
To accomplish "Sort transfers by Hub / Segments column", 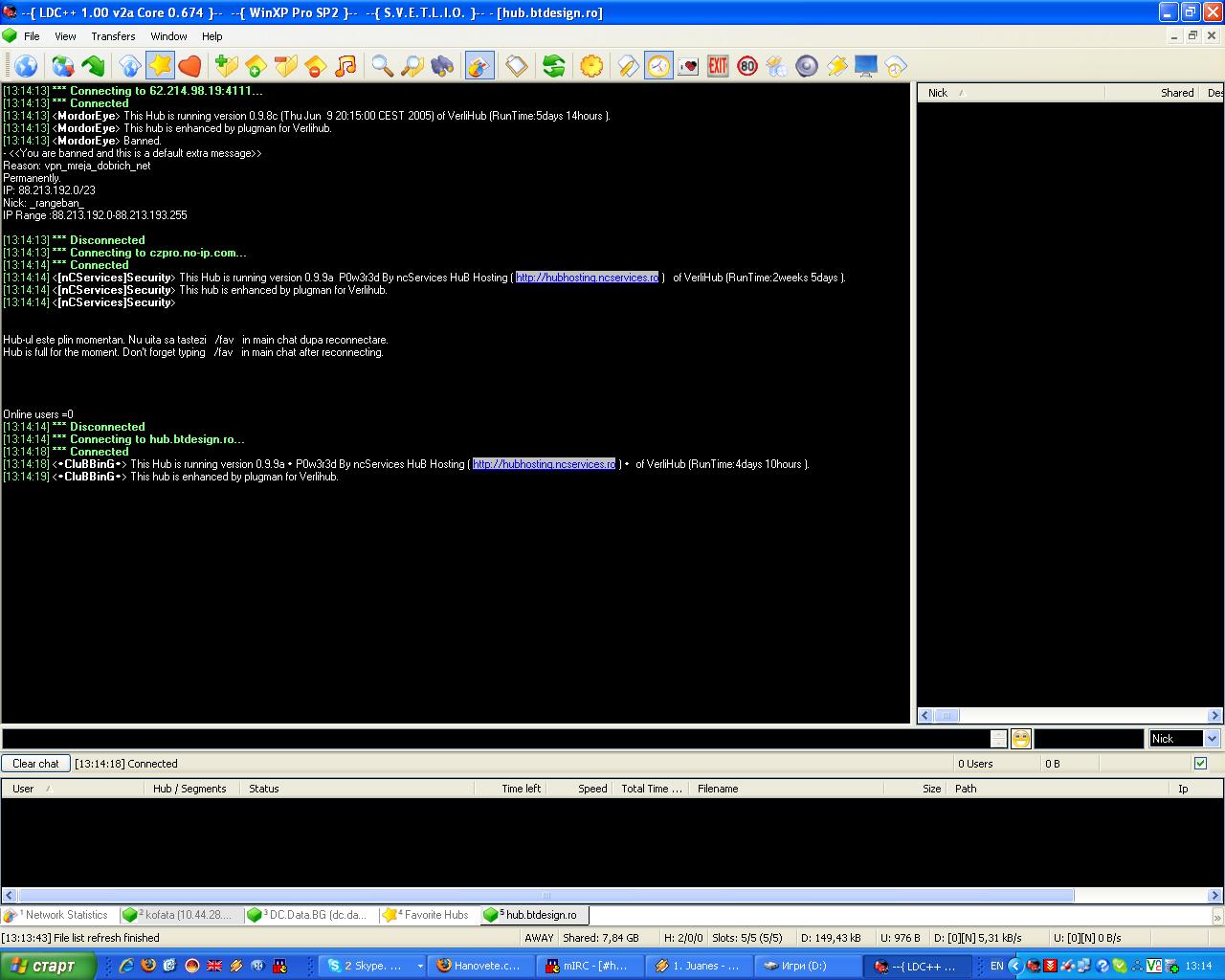I will (191, 789).
